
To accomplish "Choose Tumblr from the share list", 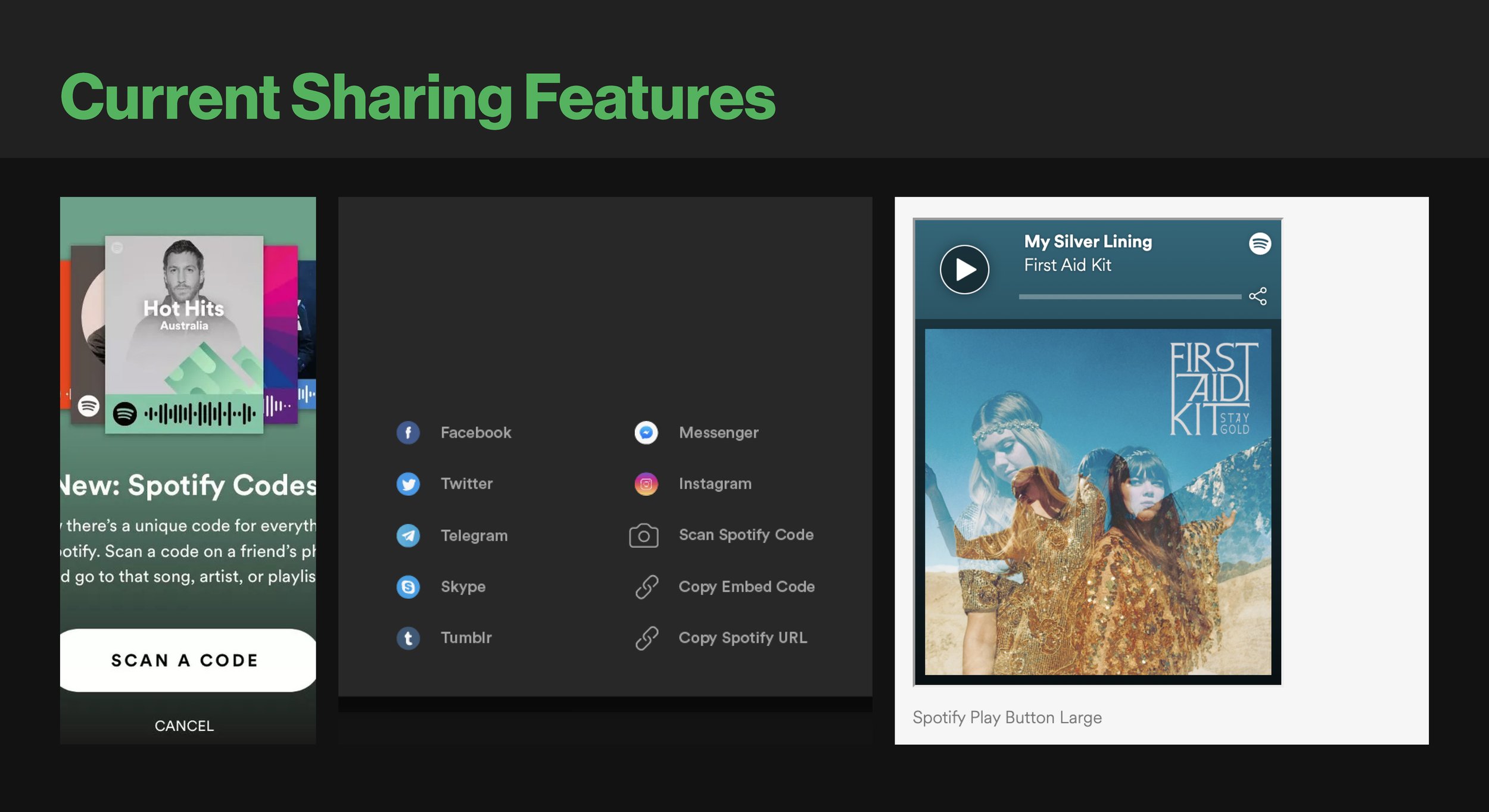I will pos(466,638).
